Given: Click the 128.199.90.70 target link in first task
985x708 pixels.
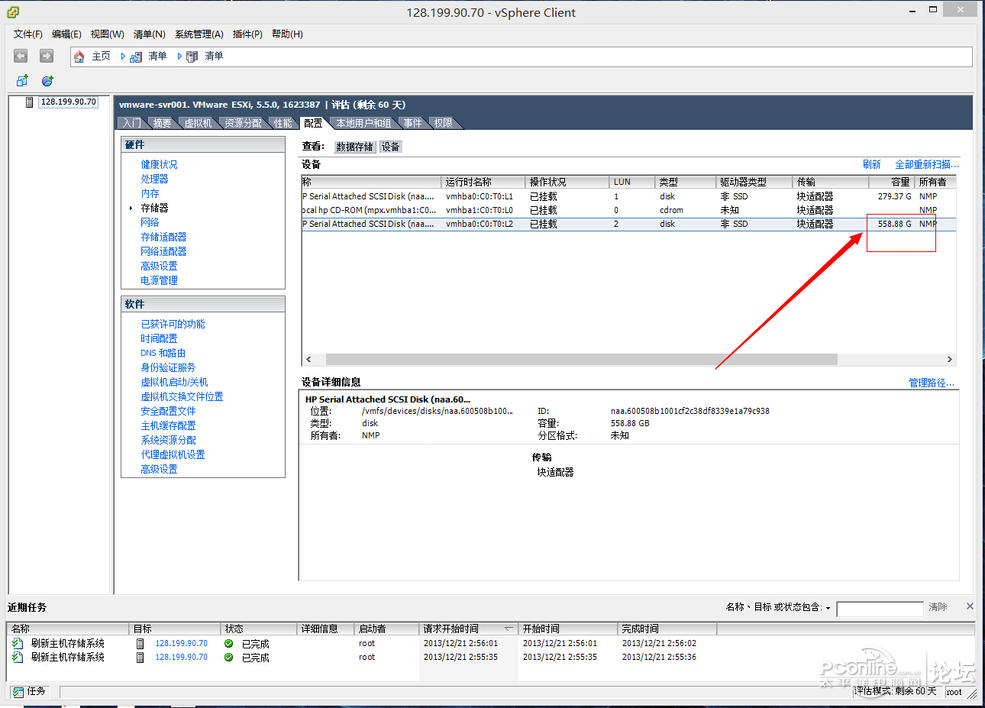Looking at the screenshot, I should pyautogui.click(x=182, y=643).
